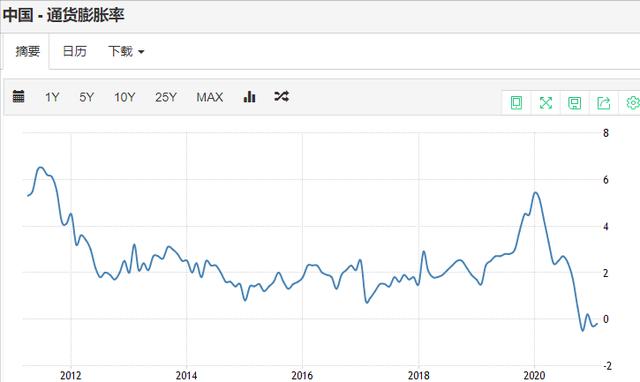Click the green share/export icon
This screenshot has width=640, height=382.
604,102
